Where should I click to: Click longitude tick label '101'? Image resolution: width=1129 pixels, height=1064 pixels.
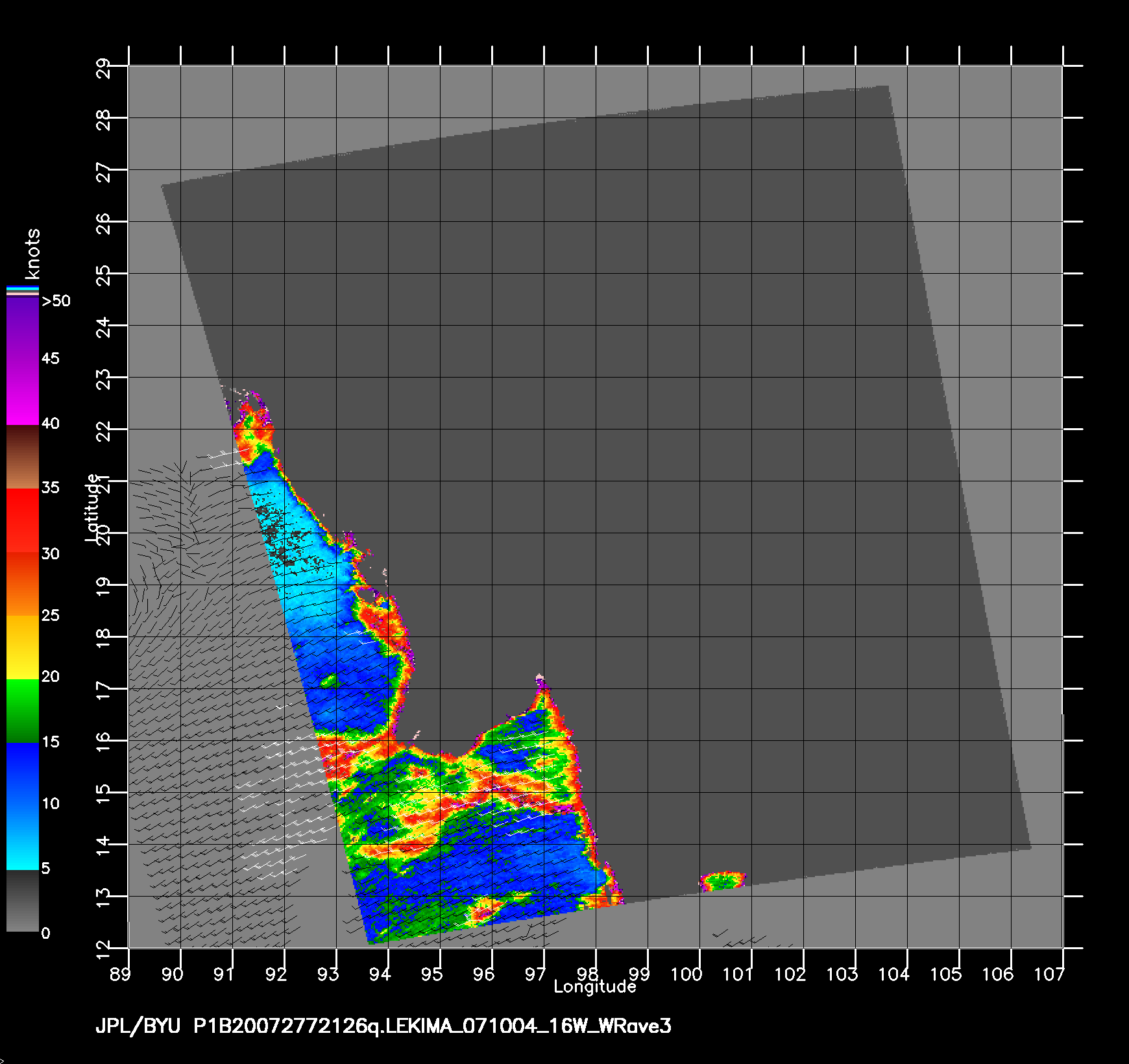tap(738, 974)
